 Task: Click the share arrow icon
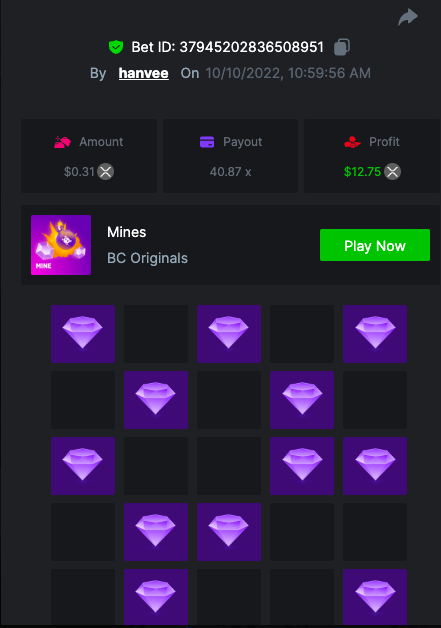tap(408, 17)
